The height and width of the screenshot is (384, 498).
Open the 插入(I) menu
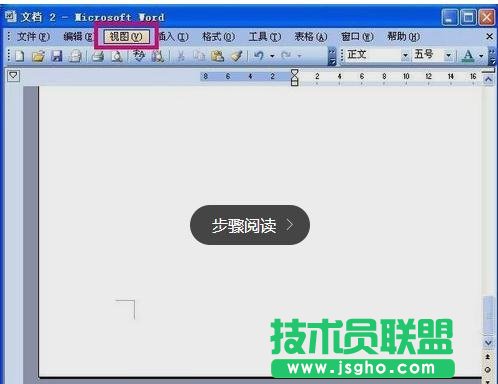(173, 36)
